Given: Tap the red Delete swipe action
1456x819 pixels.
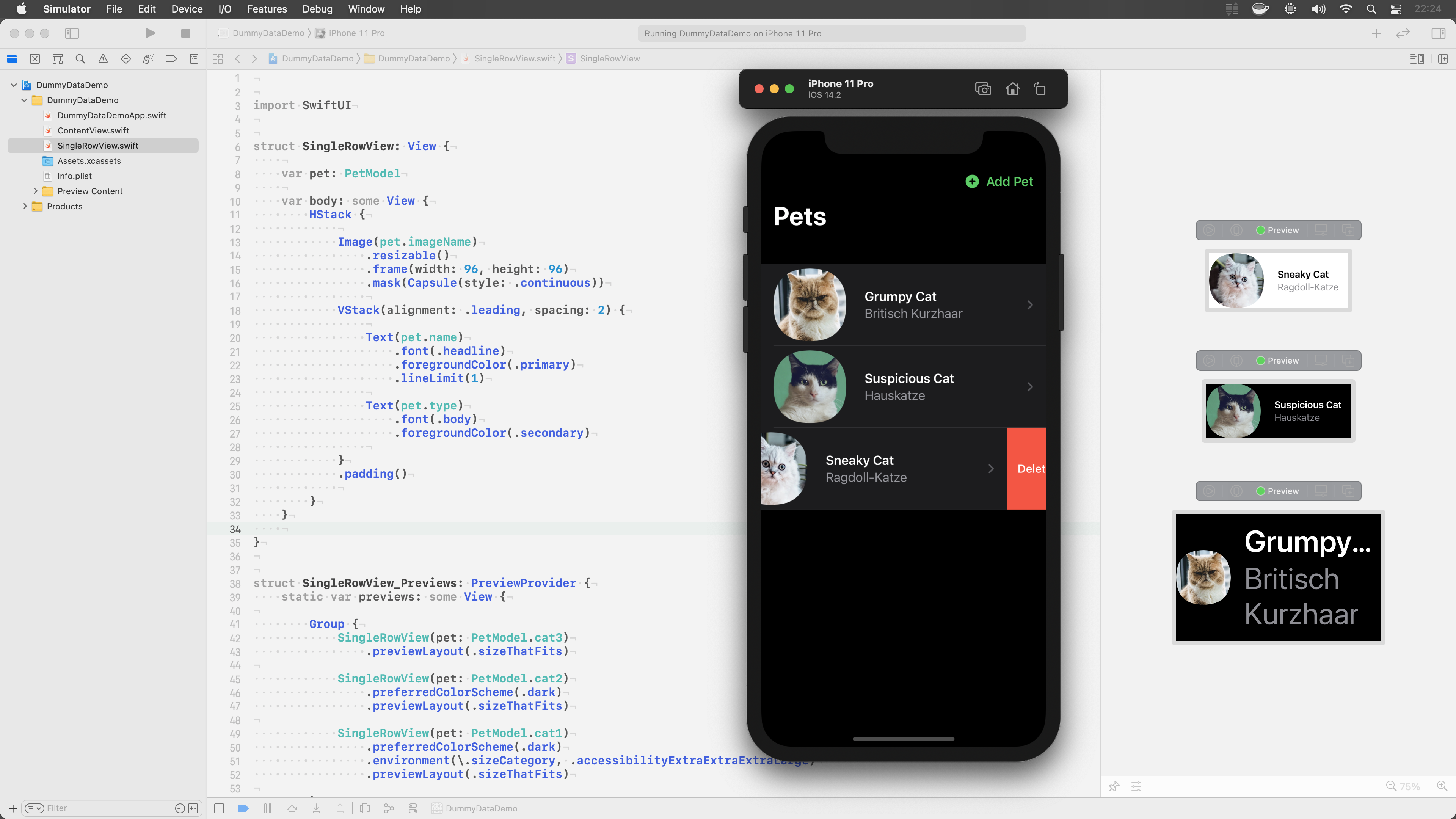Looking at the screenshot, I should pyautogui.click(x=1026, y=469).
